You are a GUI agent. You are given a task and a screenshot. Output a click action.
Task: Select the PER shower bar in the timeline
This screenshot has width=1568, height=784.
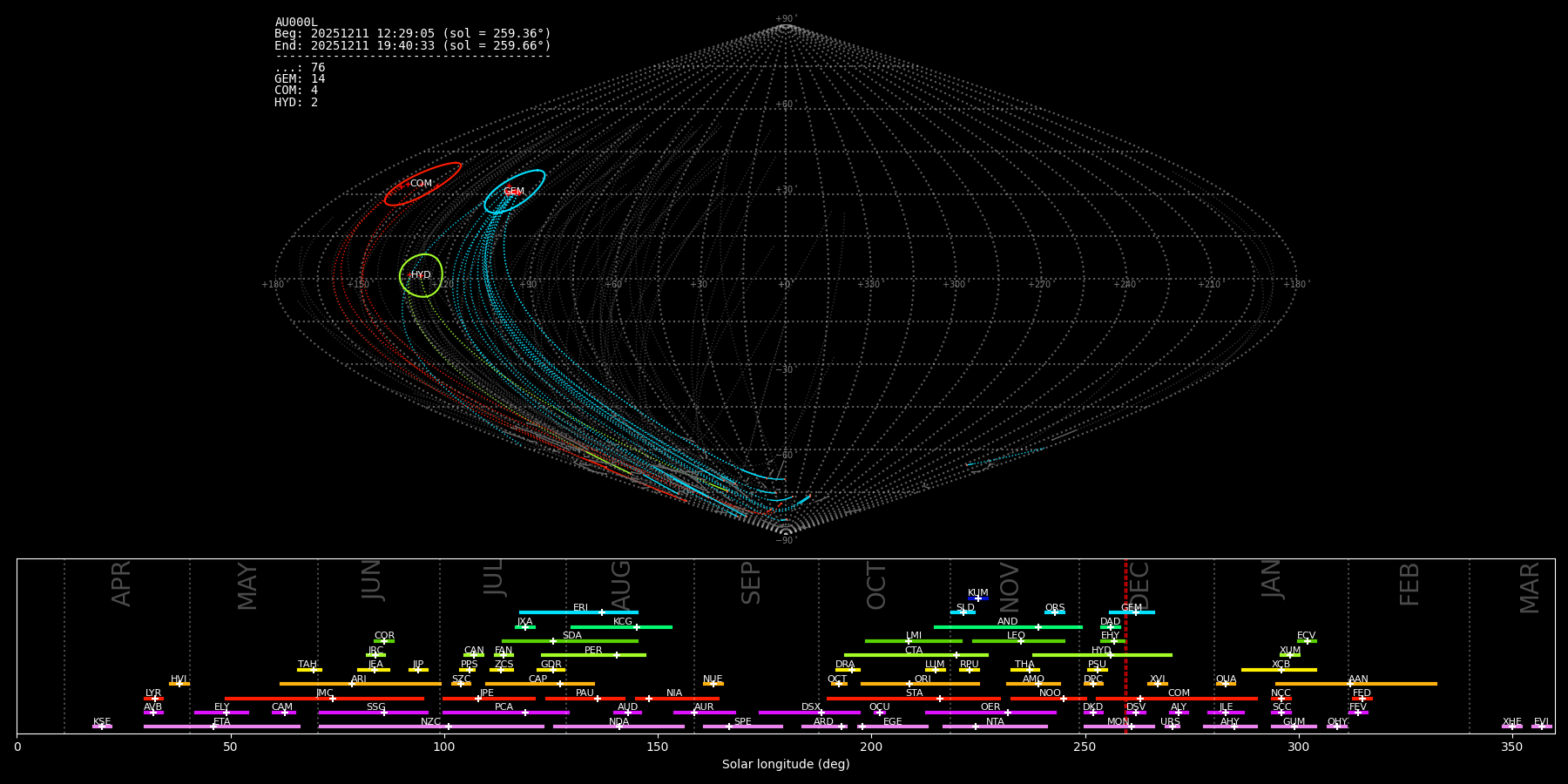(593, 655)
